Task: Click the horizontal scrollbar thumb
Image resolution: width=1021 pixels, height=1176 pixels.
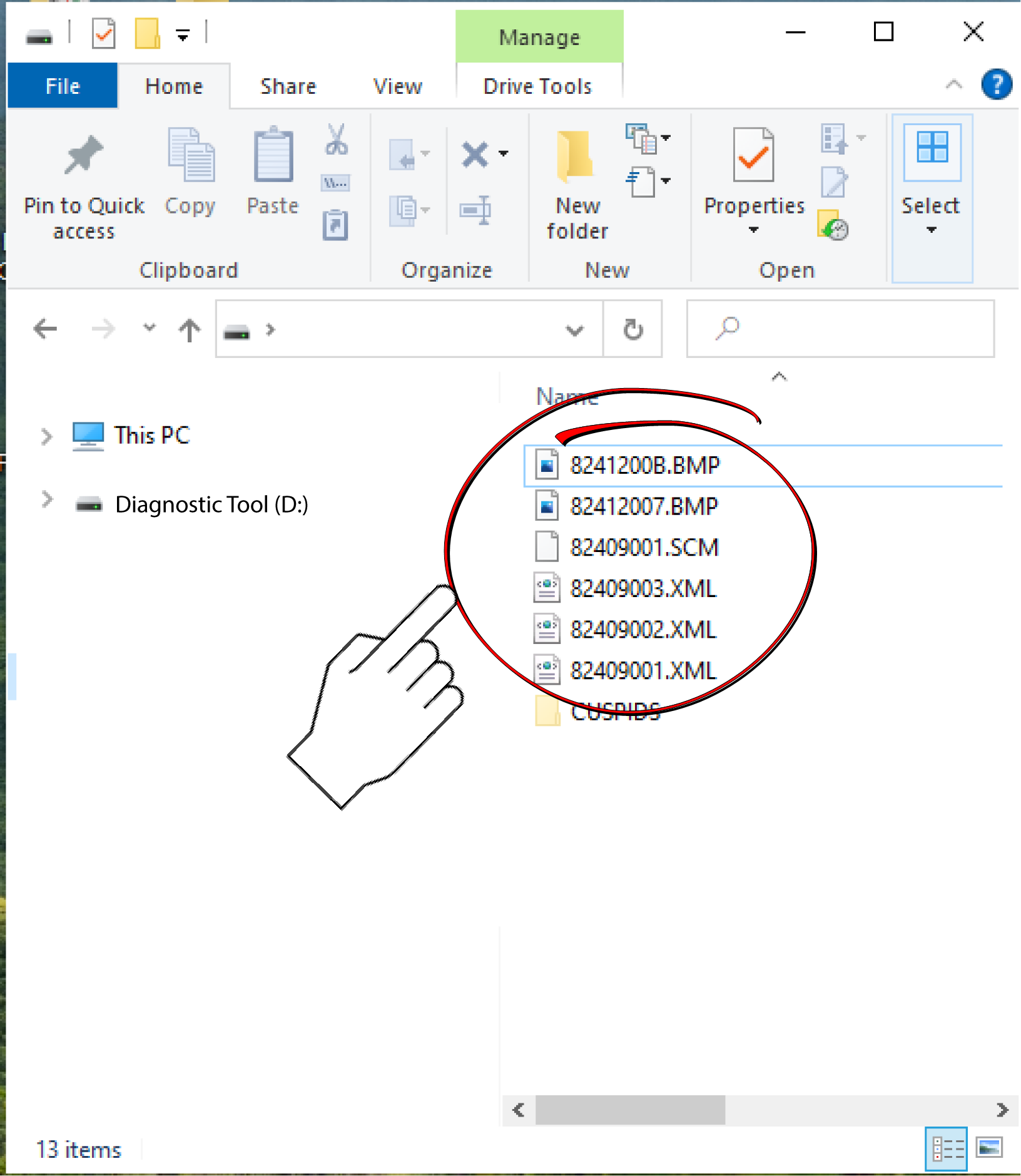Action: (x=630, y=1110)
